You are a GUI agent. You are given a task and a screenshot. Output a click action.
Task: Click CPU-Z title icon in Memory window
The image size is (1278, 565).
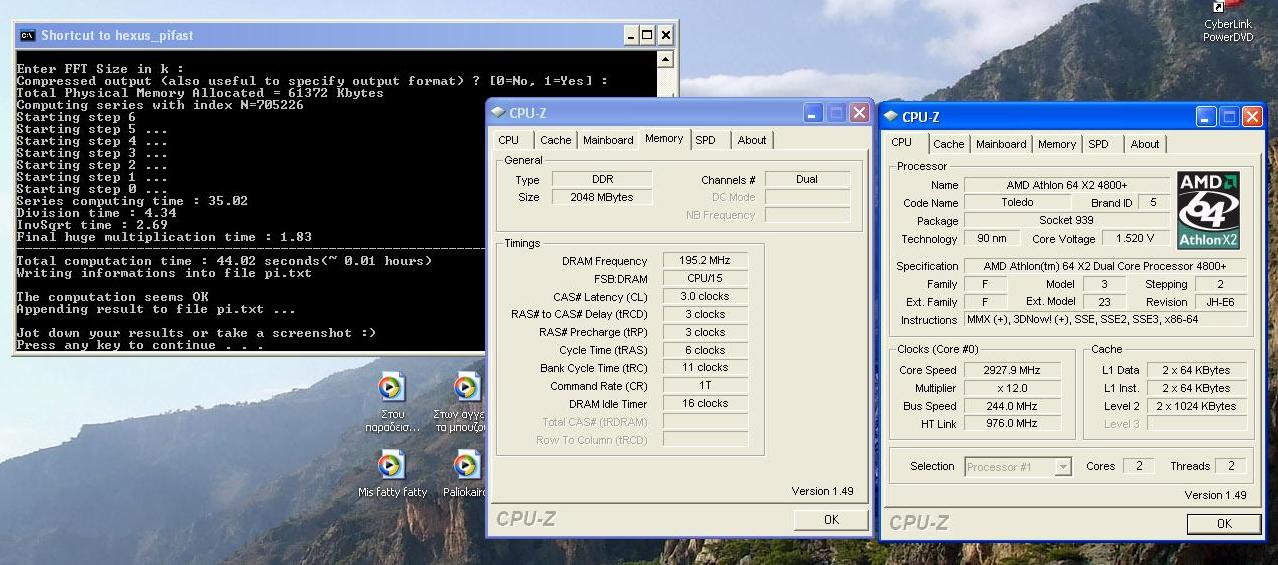click(x=498, y=113)
